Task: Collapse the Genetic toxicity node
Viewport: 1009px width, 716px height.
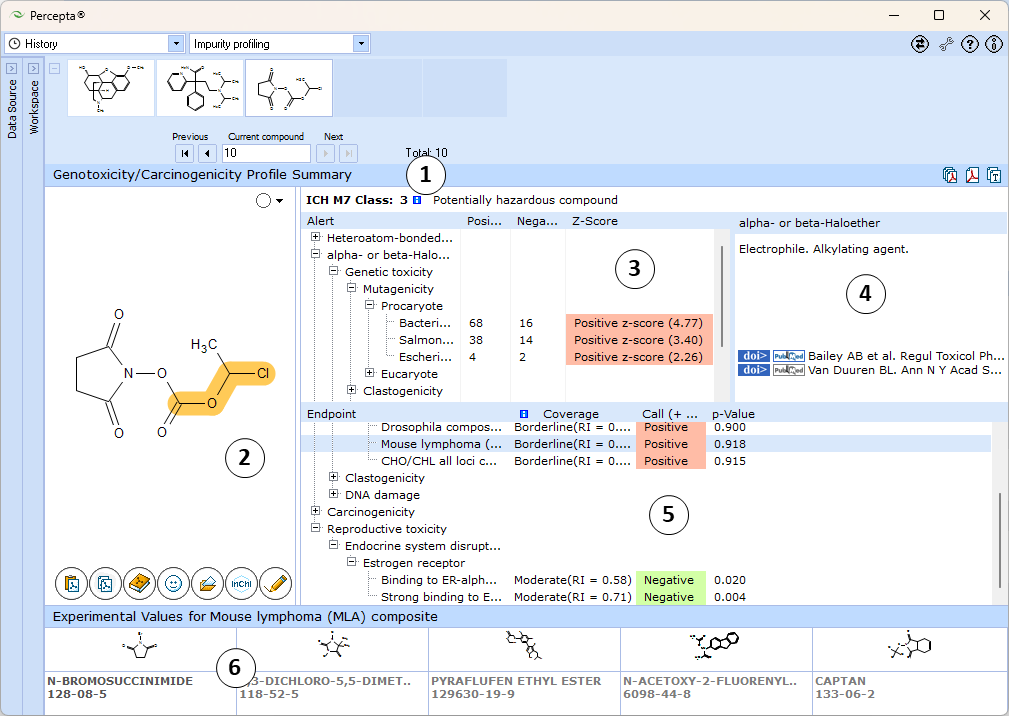Action: 333,271
